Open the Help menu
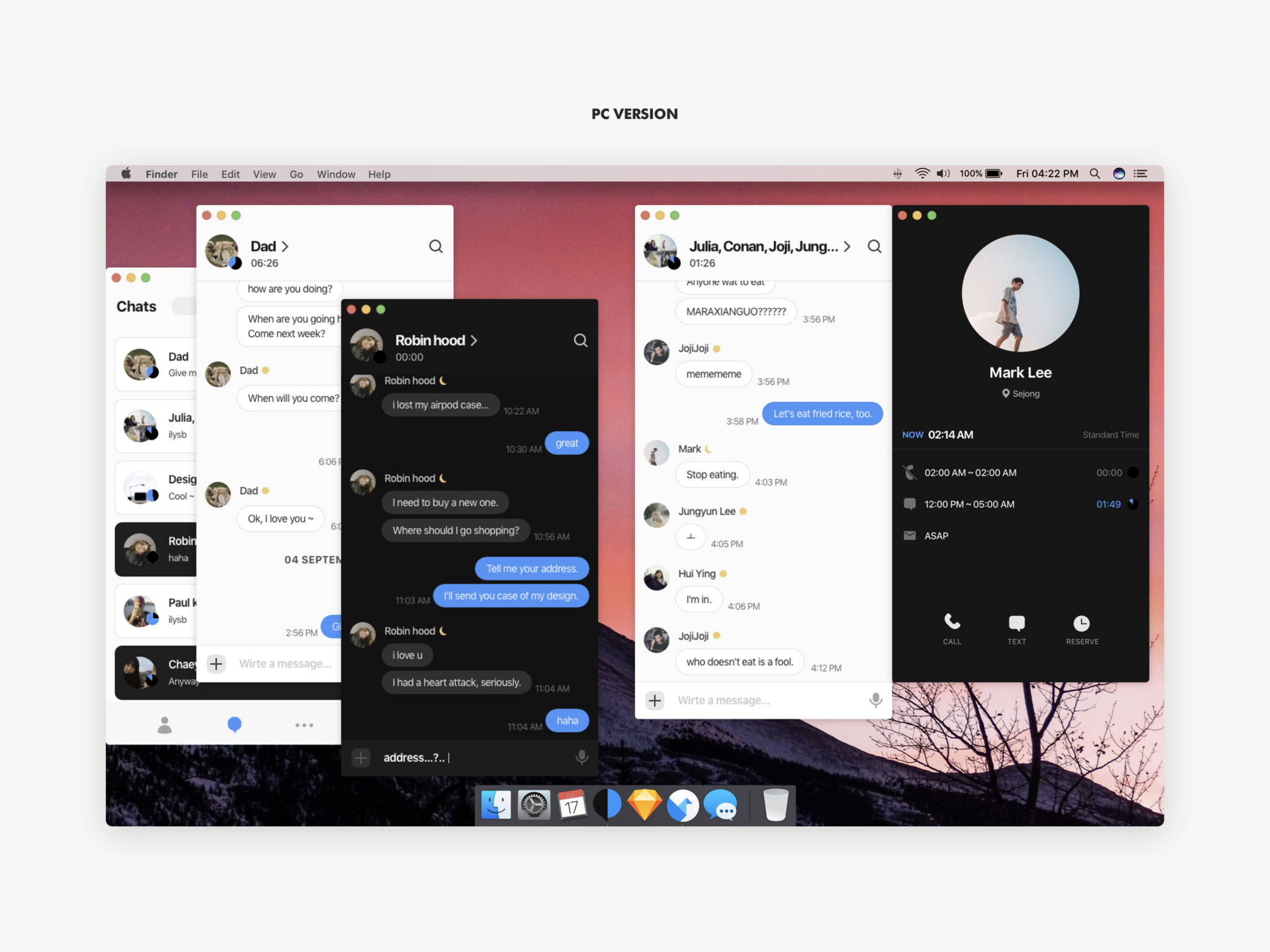1270x952 pixels. pos(379,174)
